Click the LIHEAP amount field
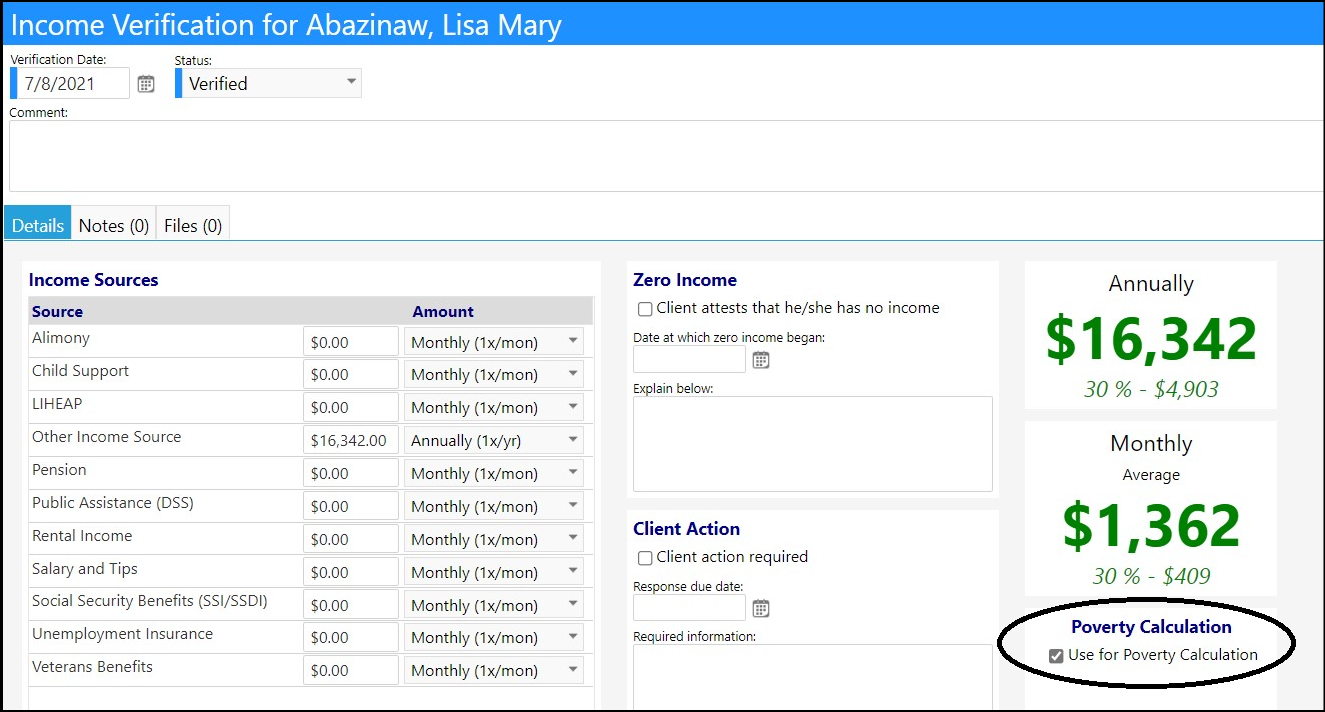This screenshot has width=1325, height=712. tap(351, 407)
